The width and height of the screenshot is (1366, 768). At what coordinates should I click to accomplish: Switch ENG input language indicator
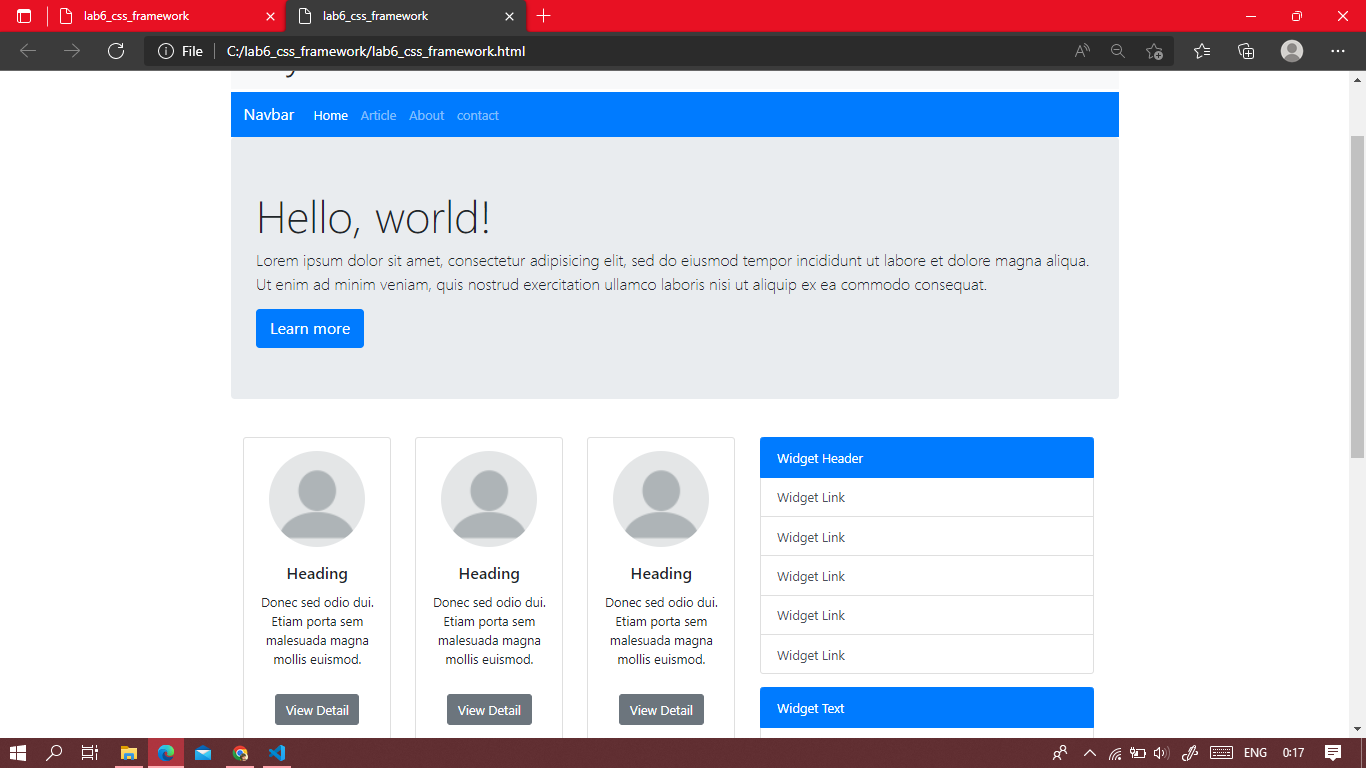[x=1255, y=753]
